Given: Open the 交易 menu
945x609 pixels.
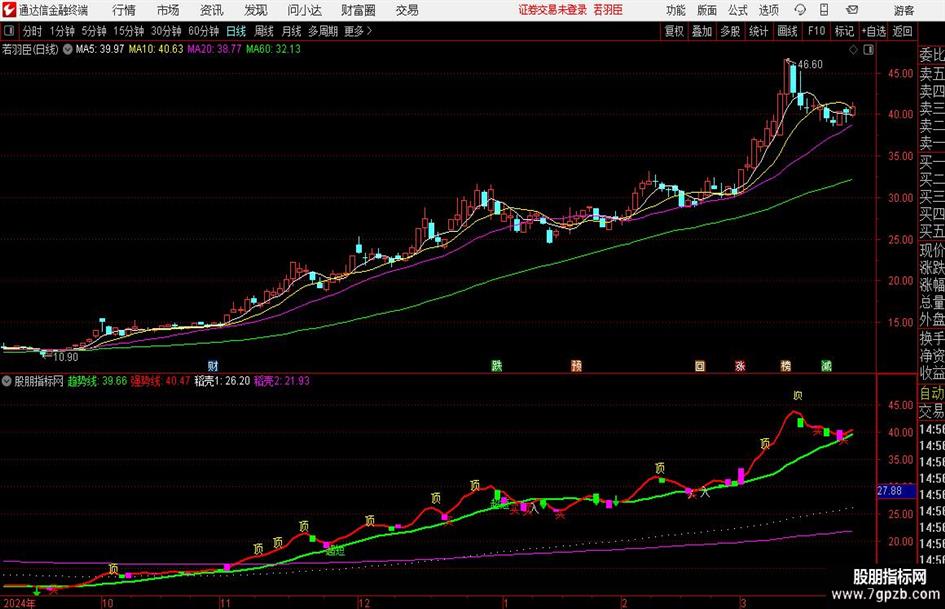Looking at the screenshot, I should pos(407,10).
